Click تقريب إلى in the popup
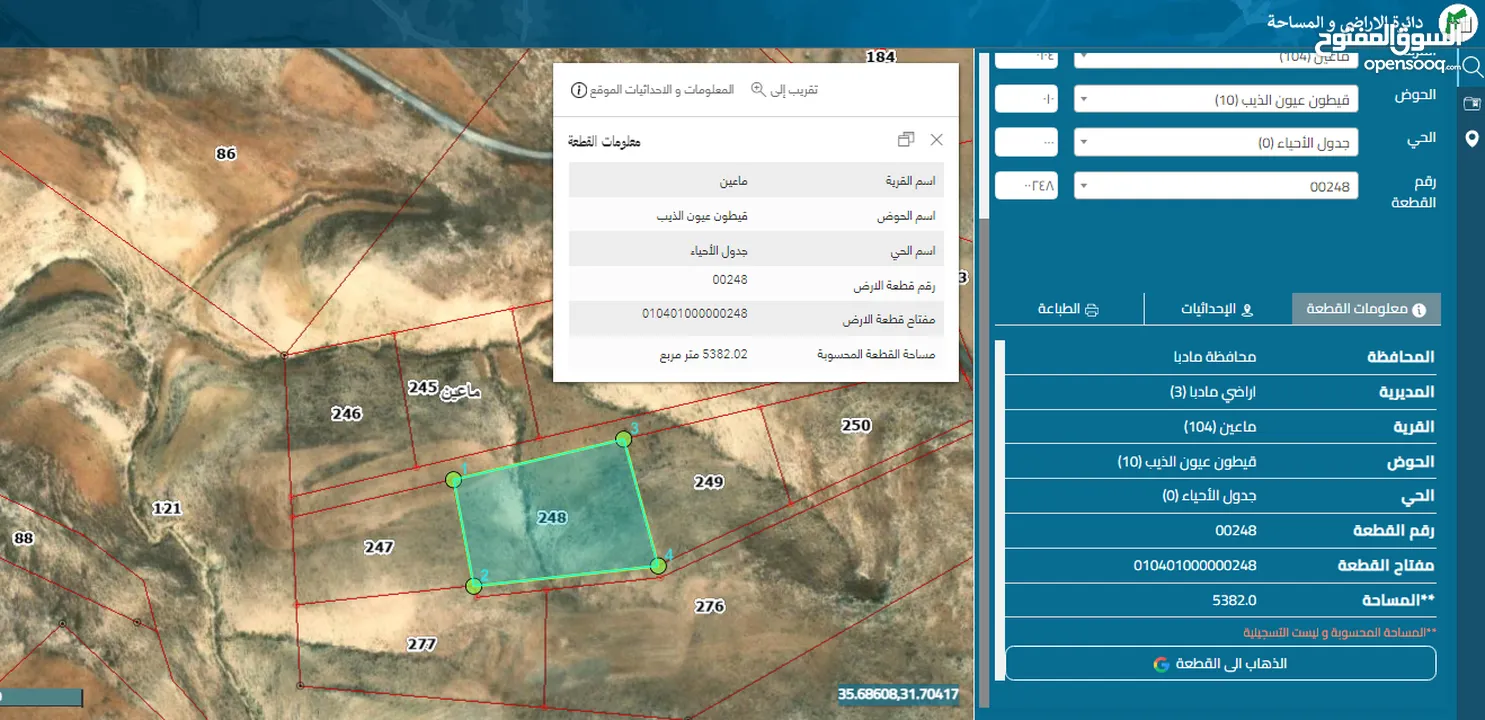This screenshot has width=1485, height=720. [x=784, y=89]
